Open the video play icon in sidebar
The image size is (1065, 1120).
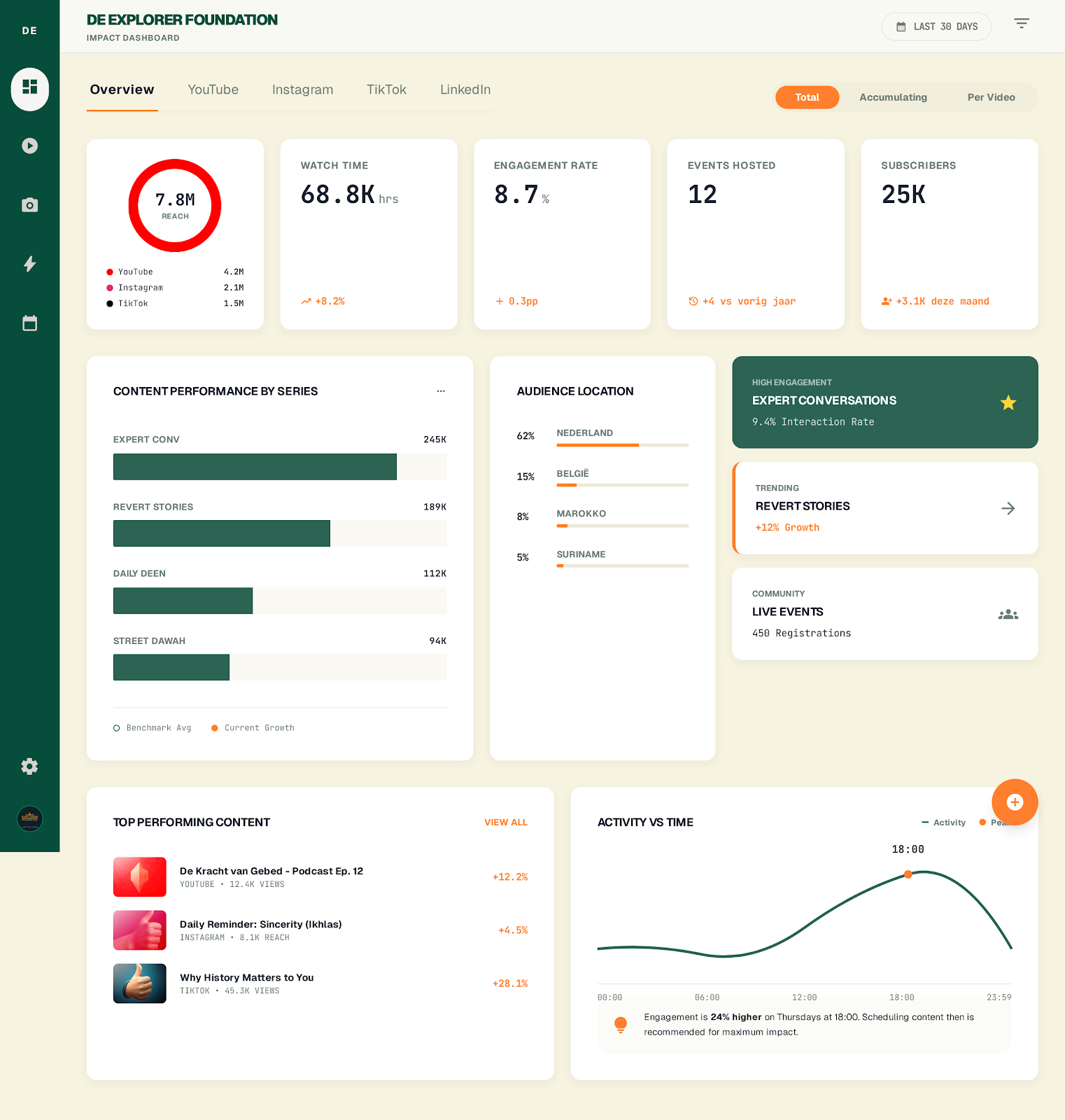point(29,146)
